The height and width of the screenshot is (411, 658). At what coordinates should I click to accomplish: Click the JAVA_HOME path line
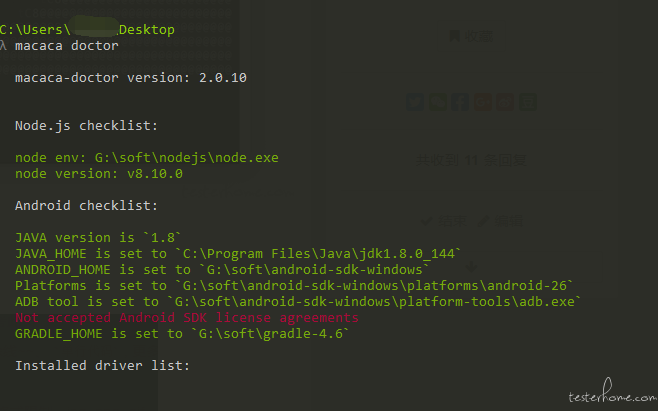(238, 253)
